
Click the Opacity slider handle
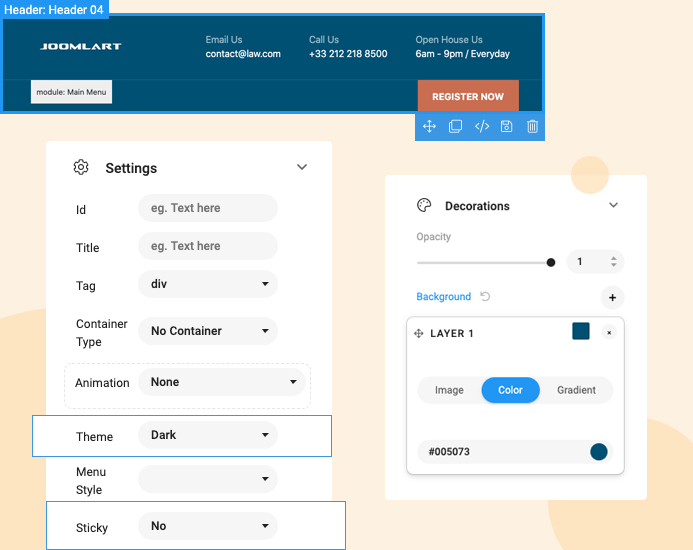(551, 263)
